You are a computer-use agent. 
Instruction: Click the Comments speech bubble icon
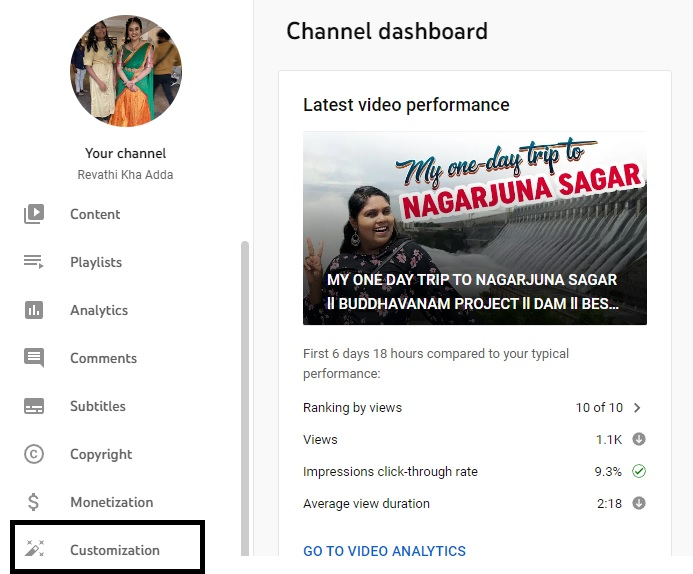point(34,358)
